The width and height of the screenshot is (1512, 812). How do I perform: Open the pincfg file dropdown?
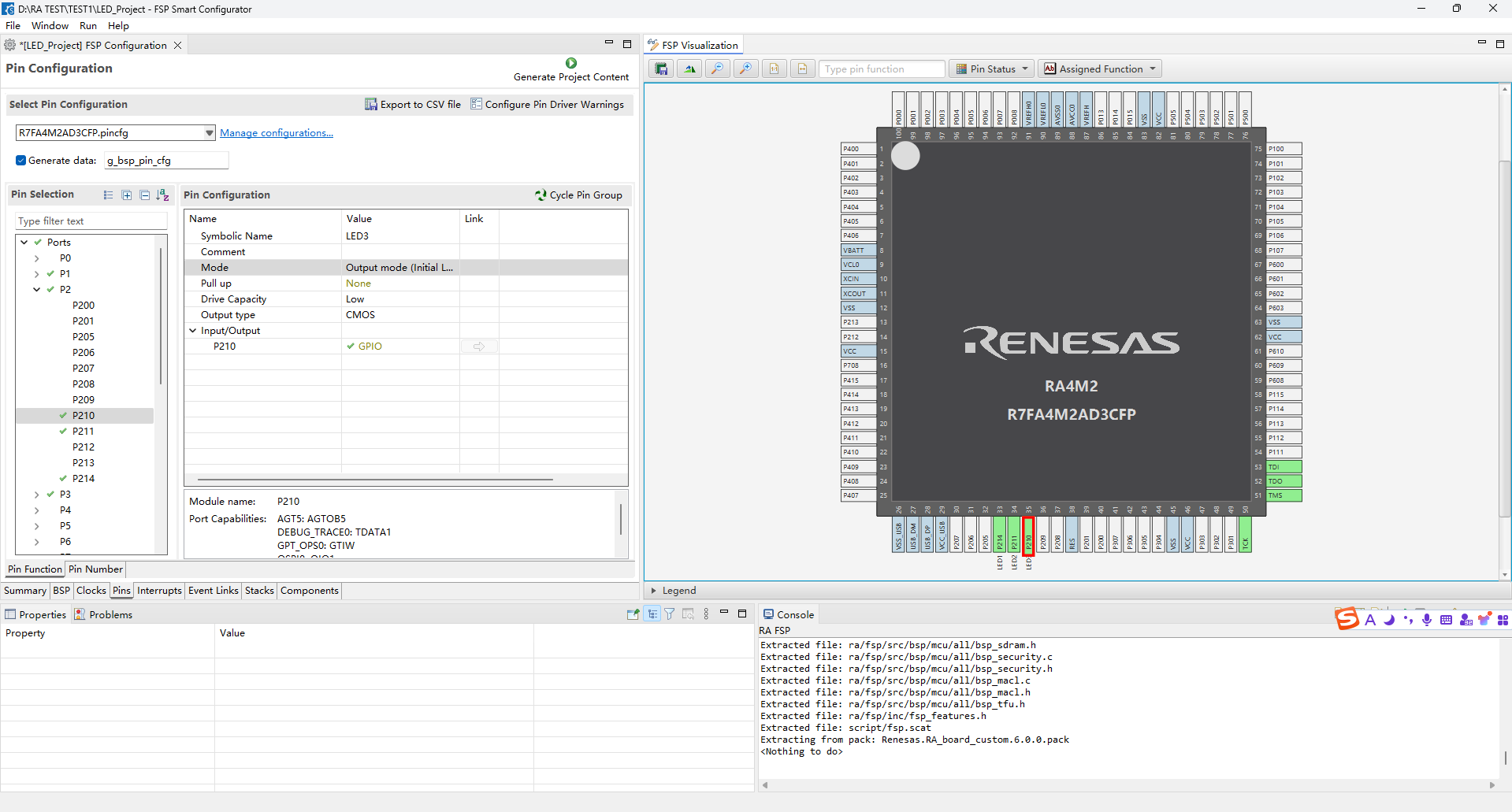click(x=210, y=133)
